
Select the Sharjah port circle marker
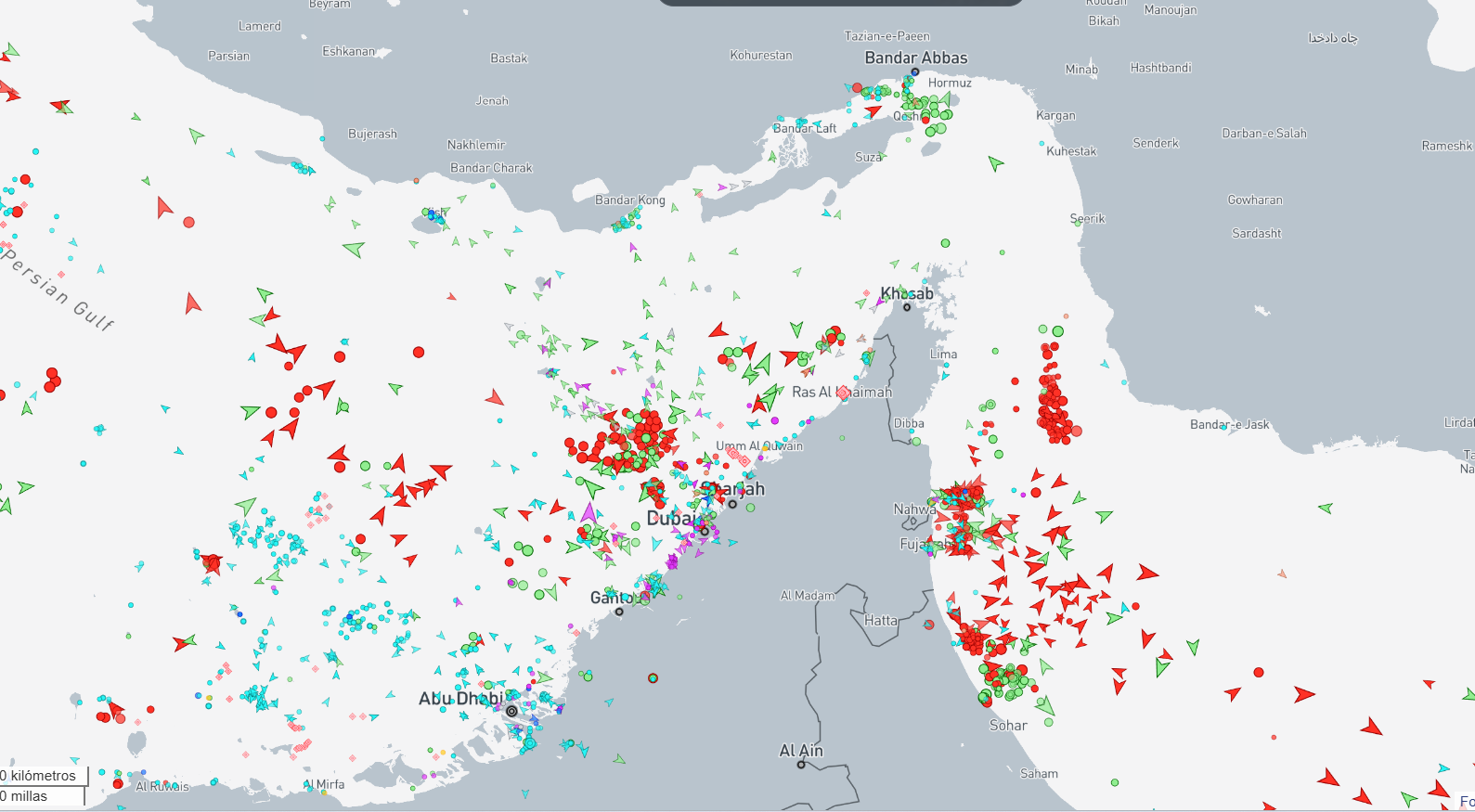[x=732, y=504]
